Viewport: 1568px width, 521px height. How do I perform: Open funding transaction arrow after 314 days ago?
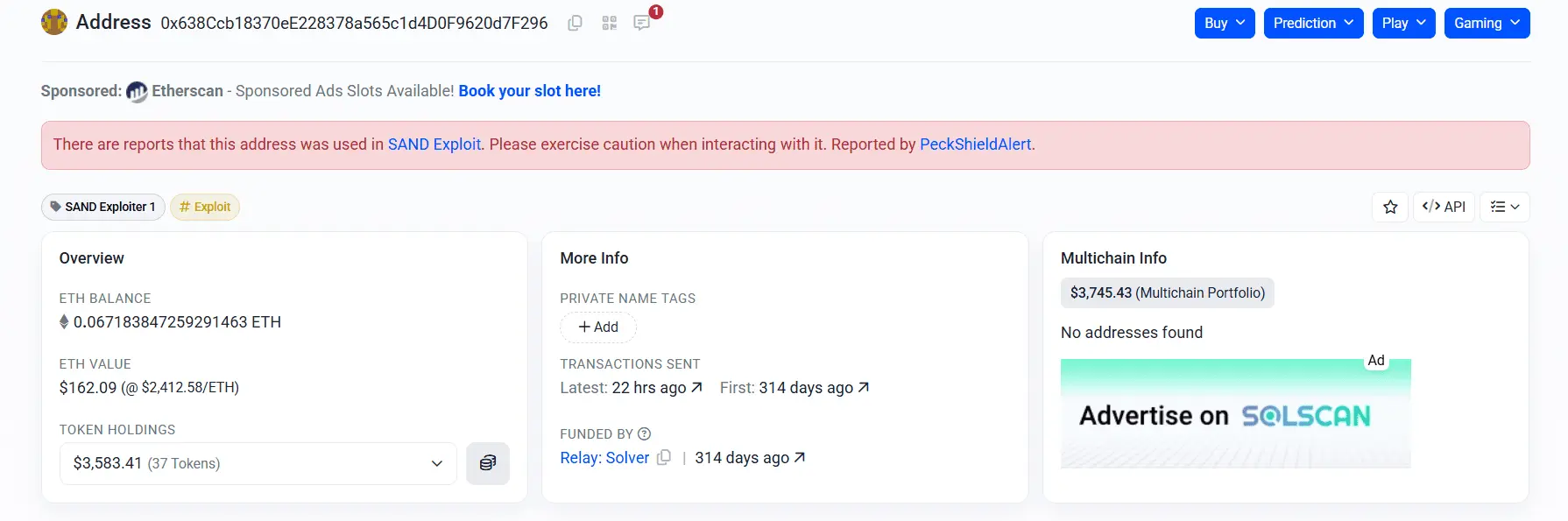point(800,458)
